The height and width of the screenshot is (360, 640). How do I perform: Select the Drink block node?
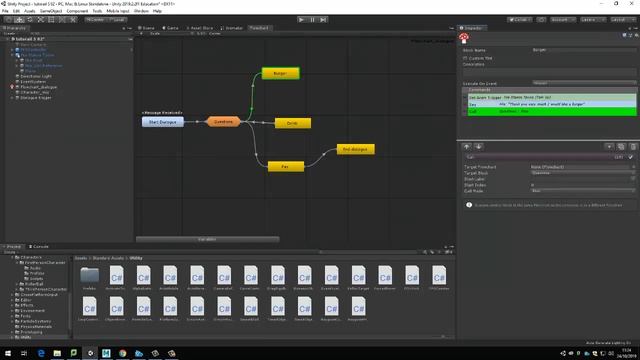293,123
